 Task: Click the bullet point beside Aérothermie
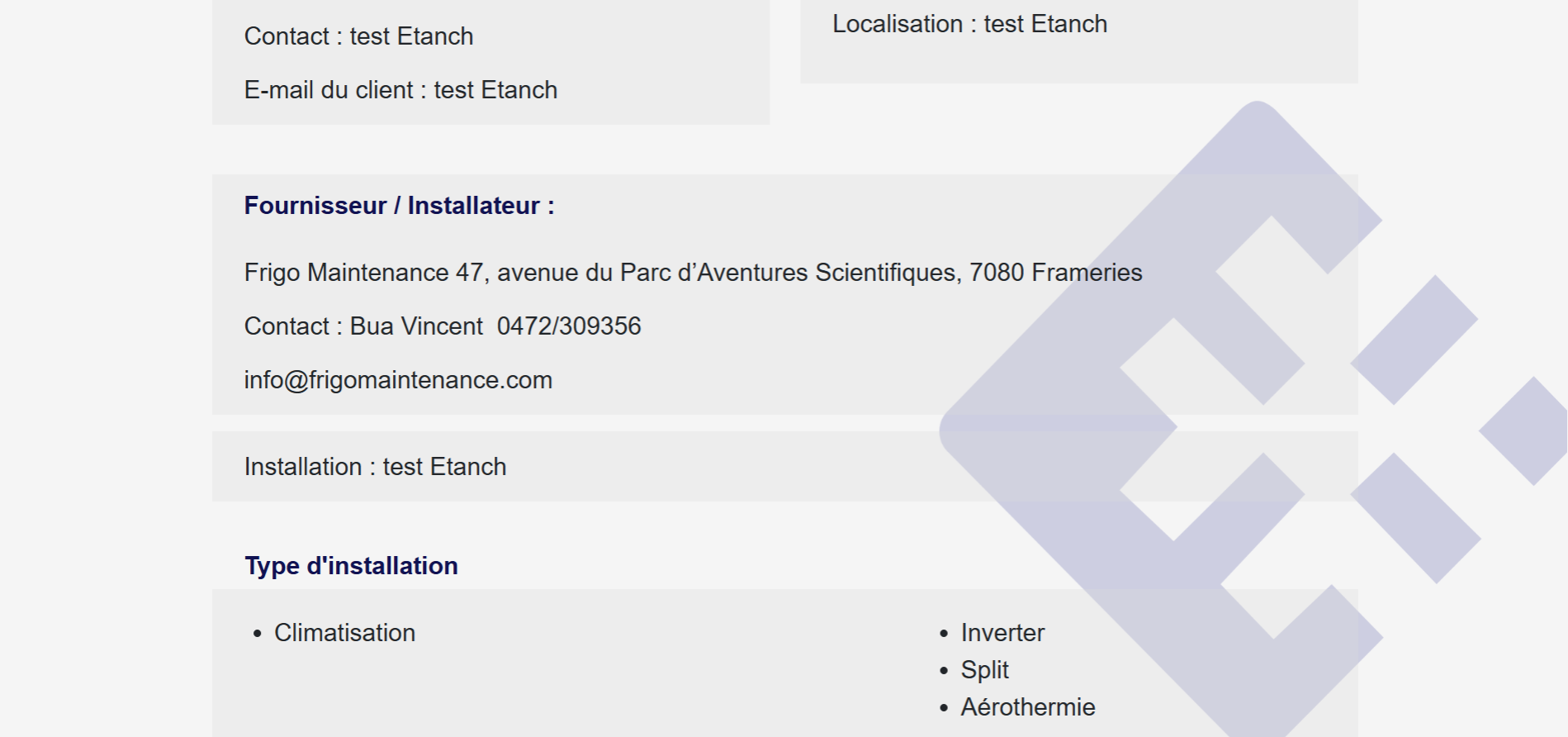[944, 708]
